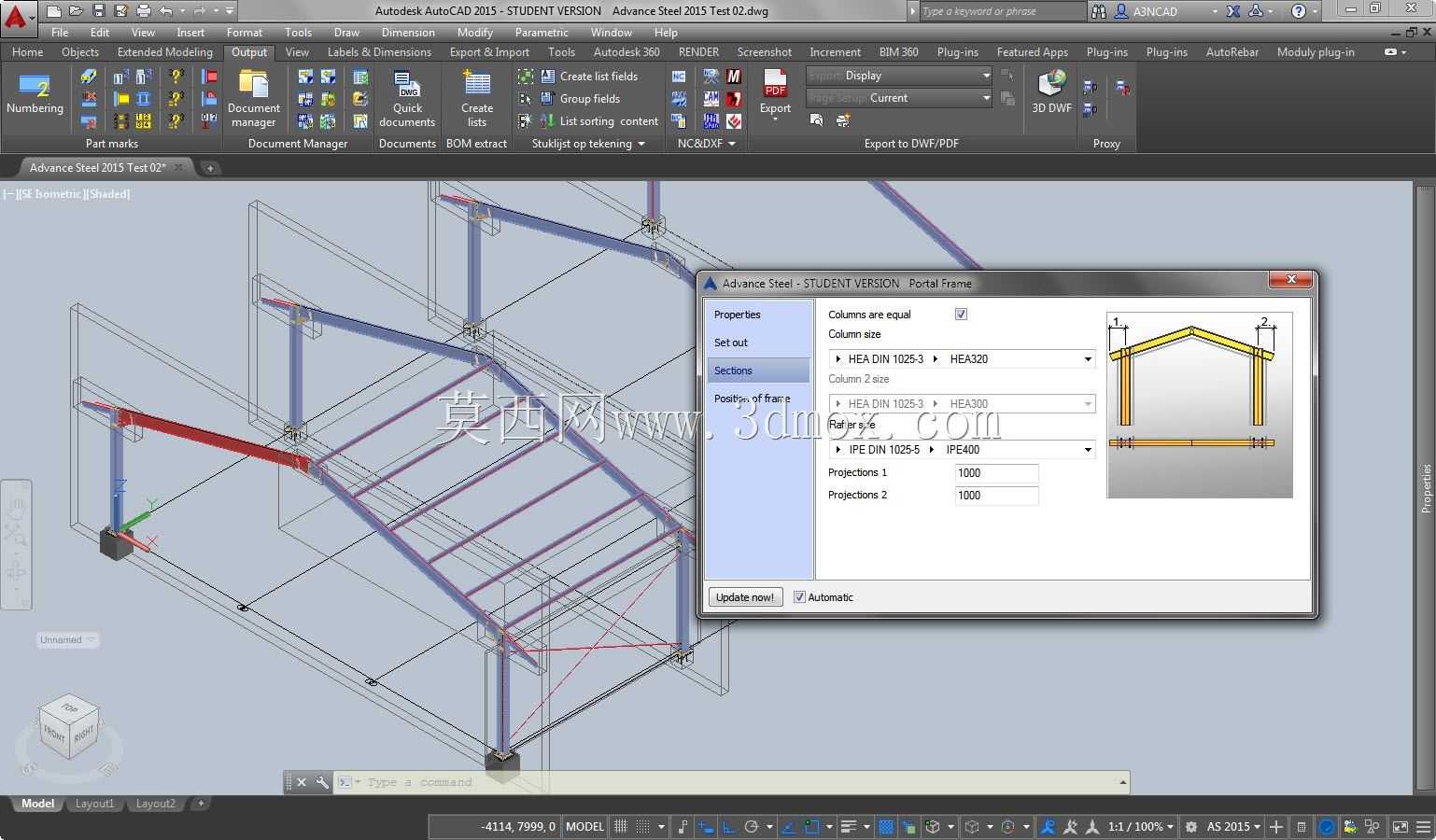
Task: Toggle Polar tracking in status bar
Action: (751, 827)
